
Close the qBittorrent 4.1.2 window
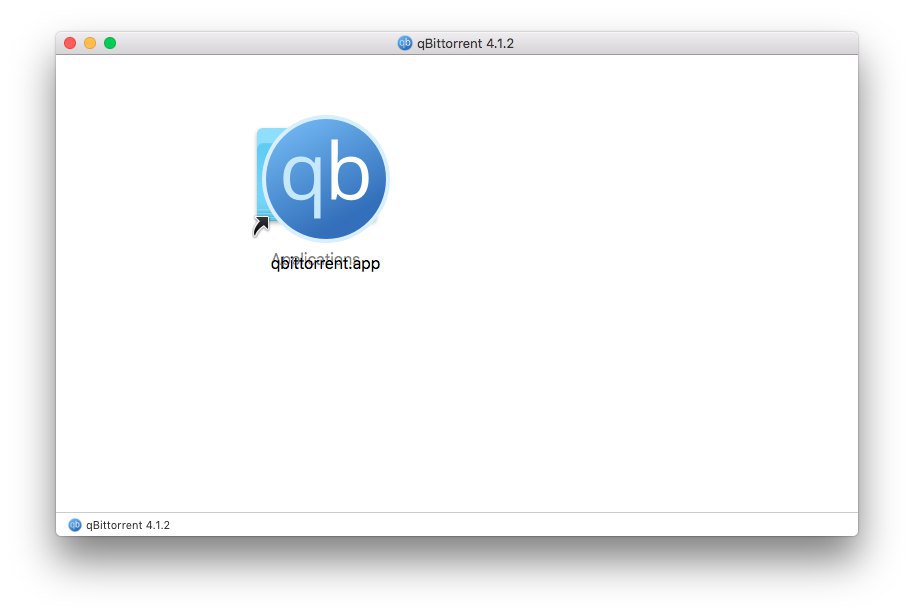(x=70, y=43)
